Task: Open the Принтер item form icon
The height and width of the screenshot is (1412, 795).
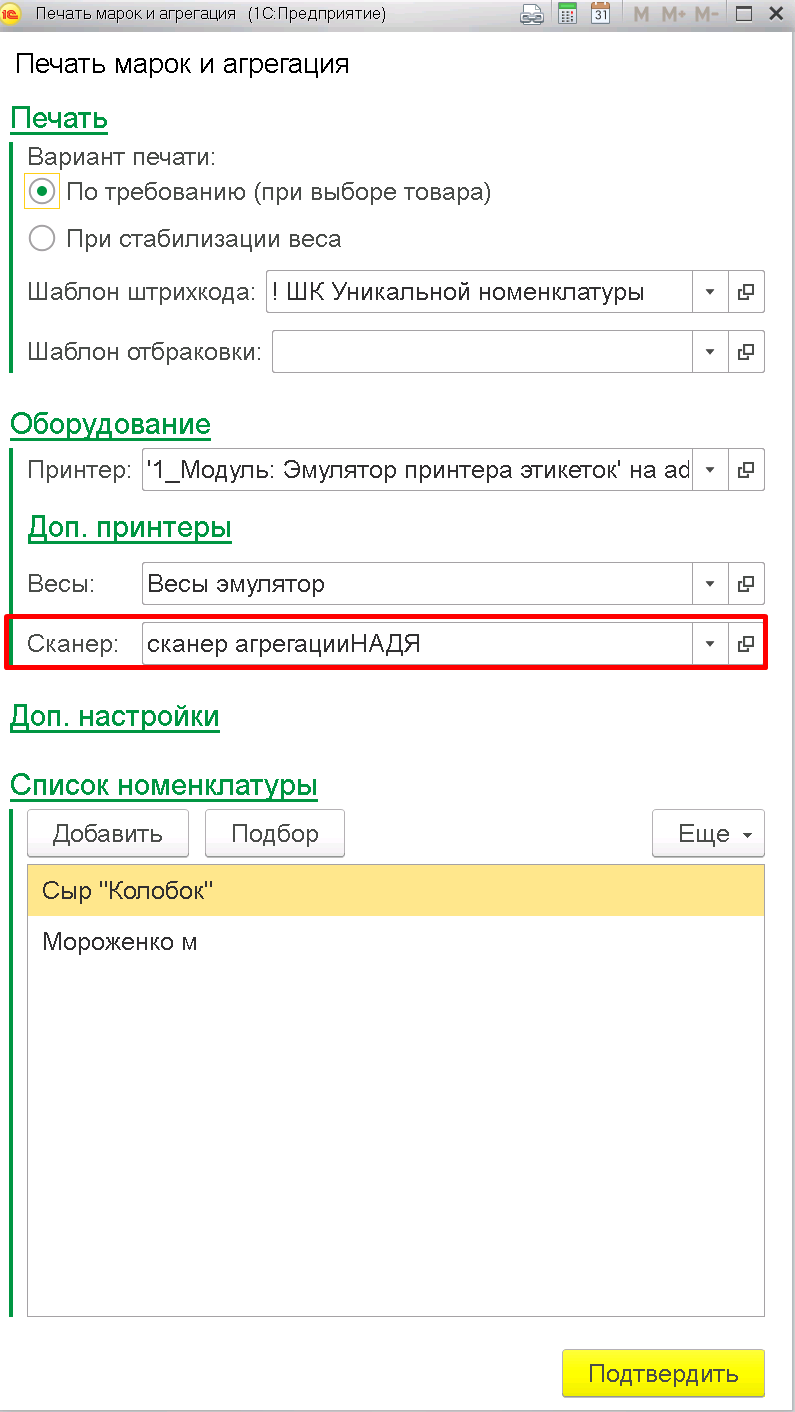Action: (745, 470)
